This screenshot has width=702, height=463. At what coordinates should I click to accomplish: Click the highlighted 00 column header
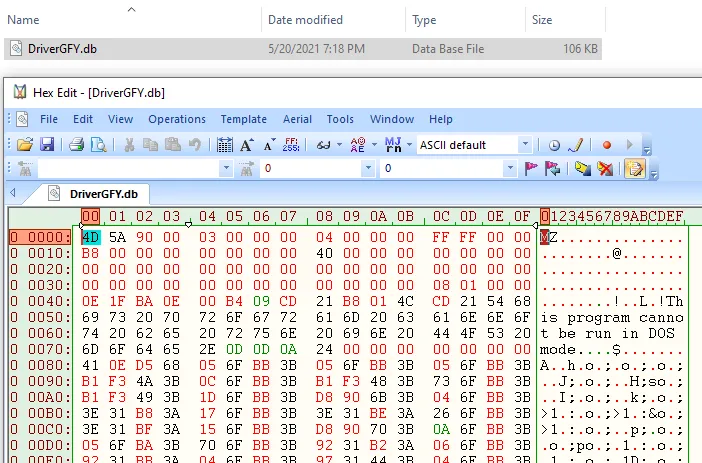pos(90,216)
